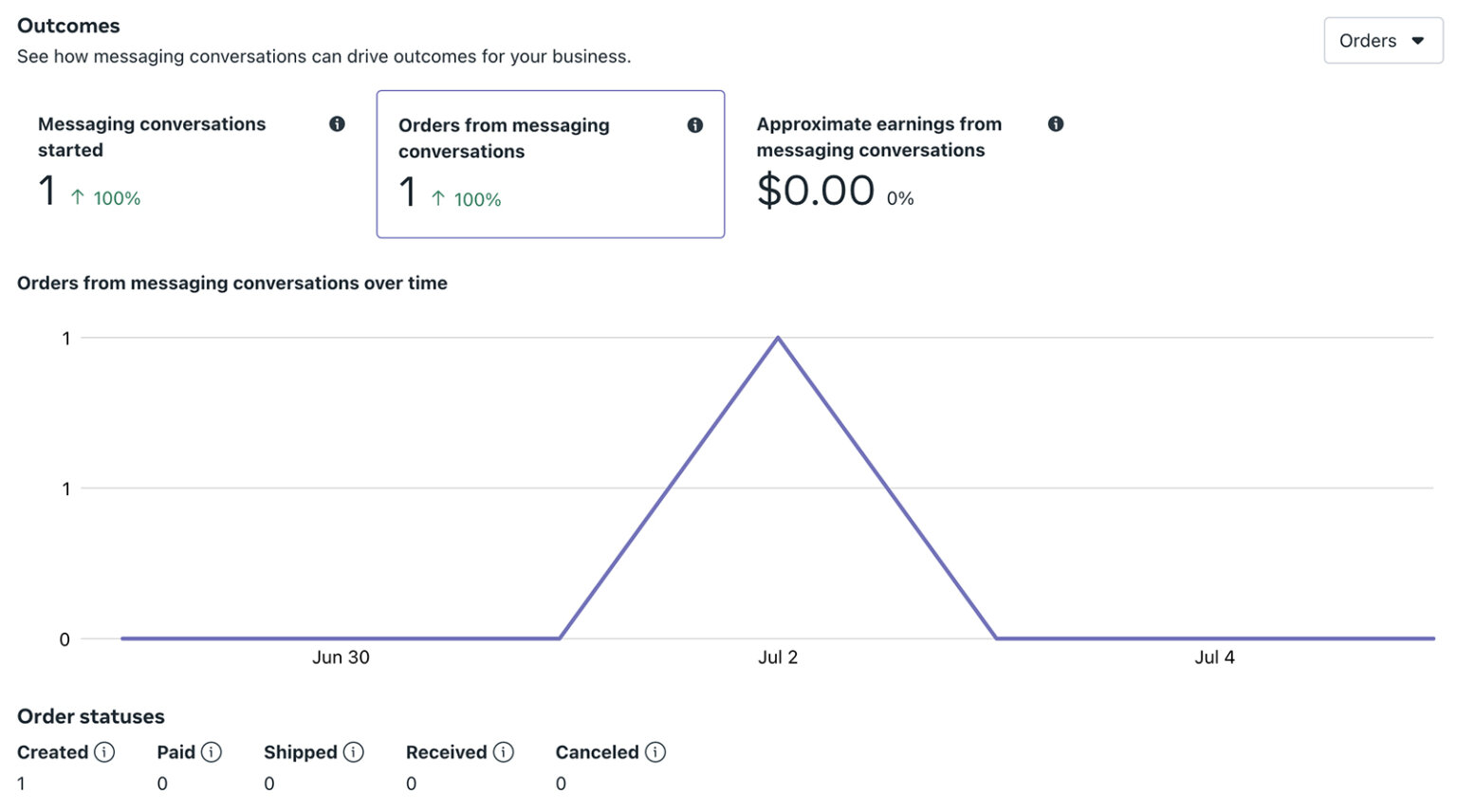Viewport: 1457px width, 812px height.
Task: Click info icon beside Messaging conversations started
Action: point(337,124)
